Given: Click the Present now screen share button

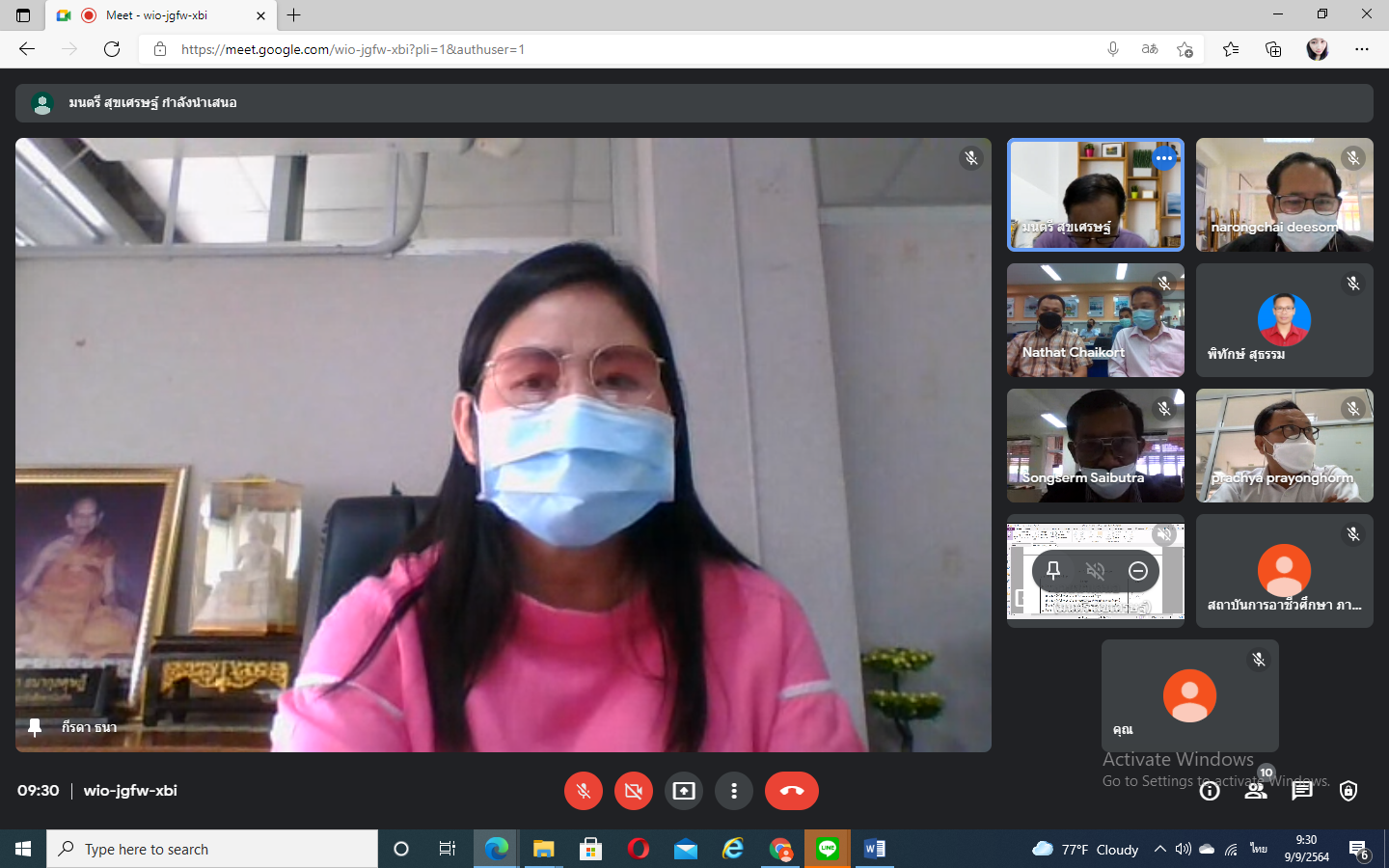Looking at the screenshot, I should coord(684,791).
